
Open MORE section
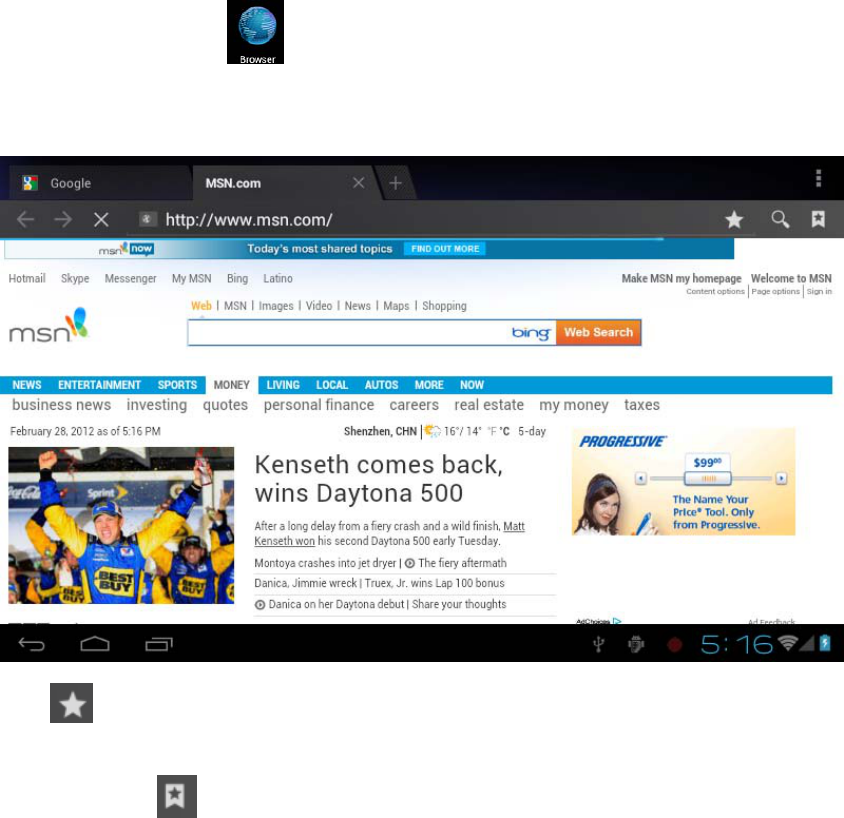pyautogui.click(x=429, y=385)
